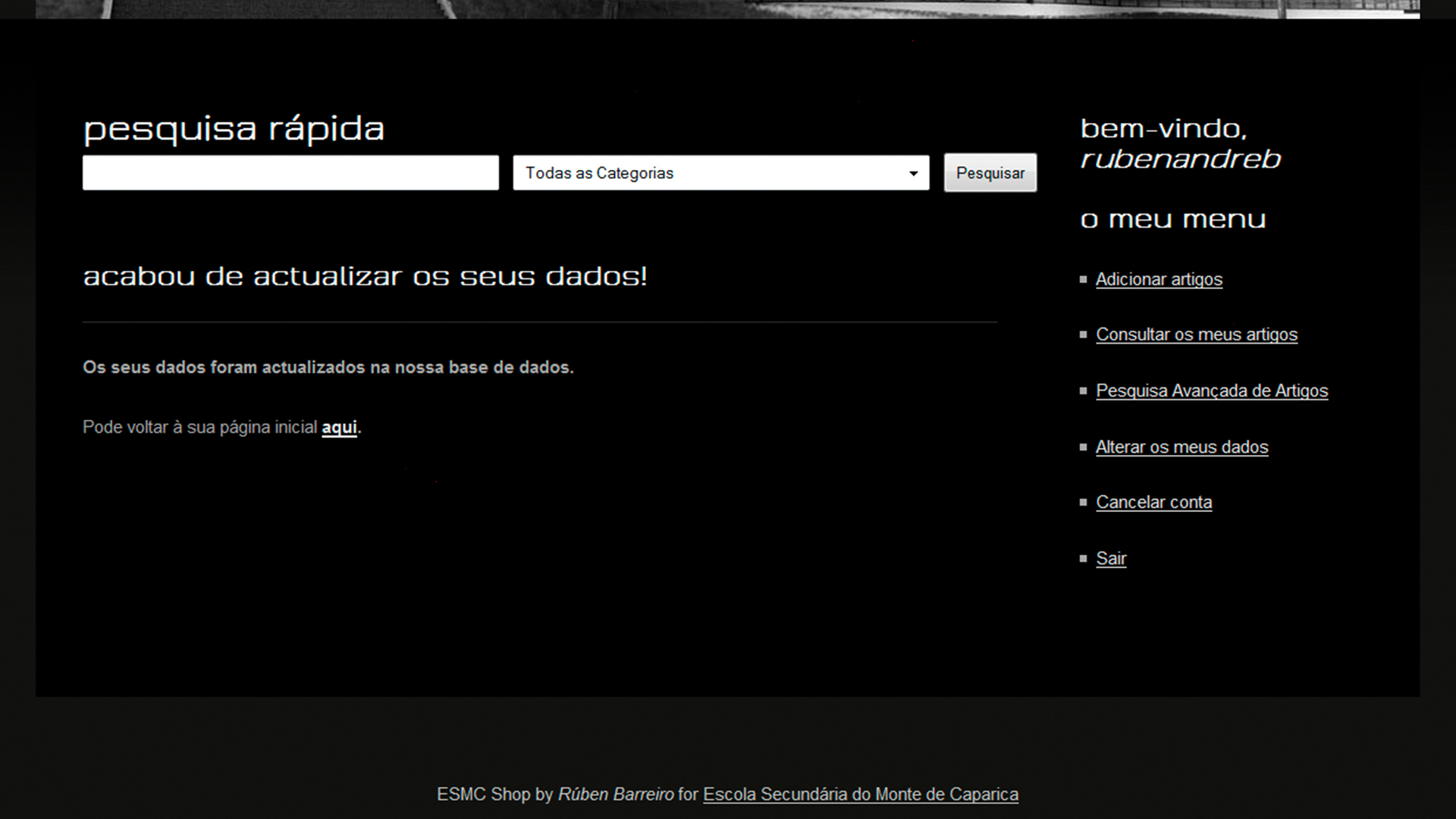Click the bullet icon beside Adicionar artigos
Screen dimensions: 1456x819
(1083, 280)
